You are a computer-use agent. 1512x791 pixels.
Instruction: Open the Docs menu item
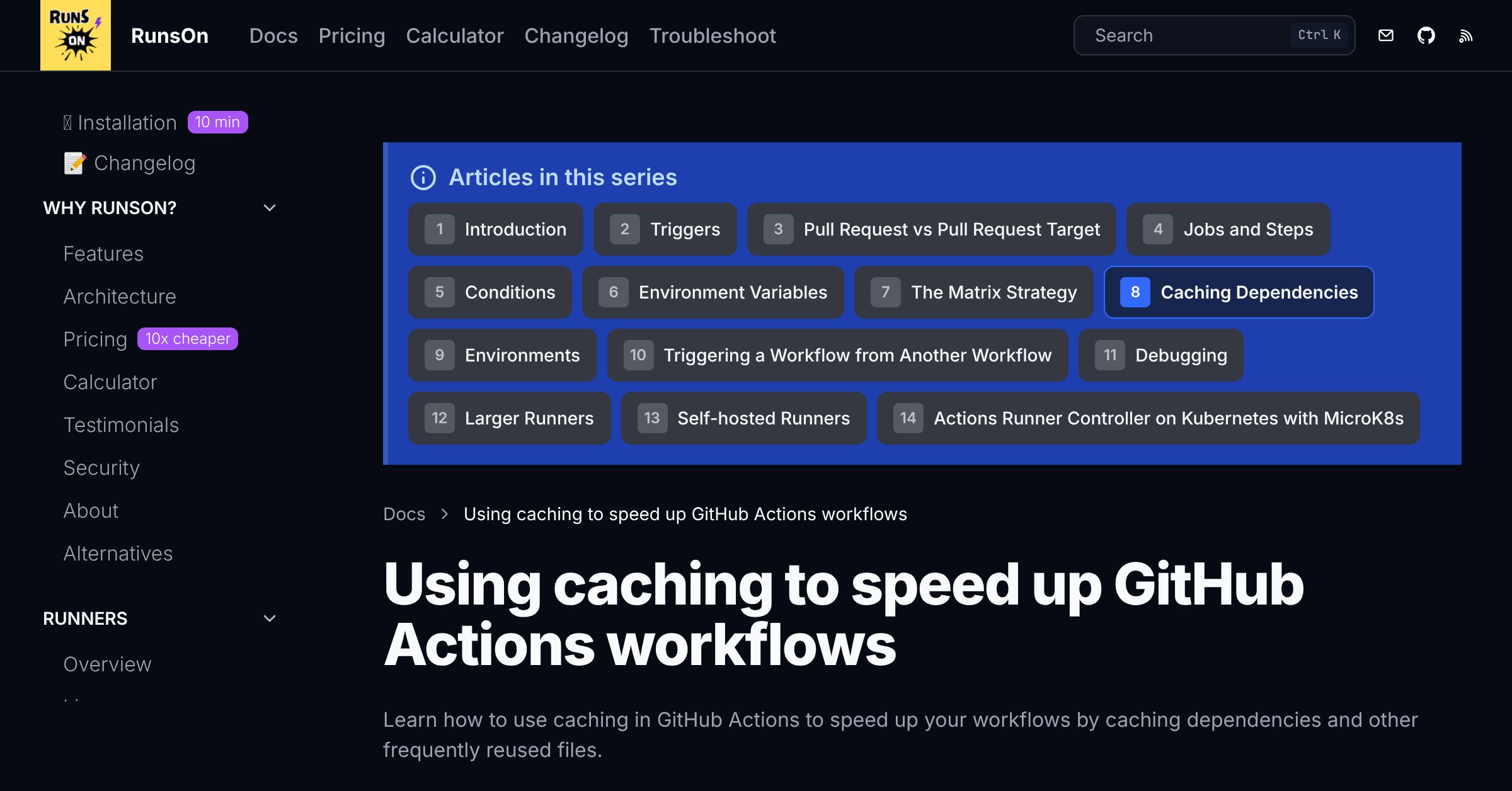273,36
